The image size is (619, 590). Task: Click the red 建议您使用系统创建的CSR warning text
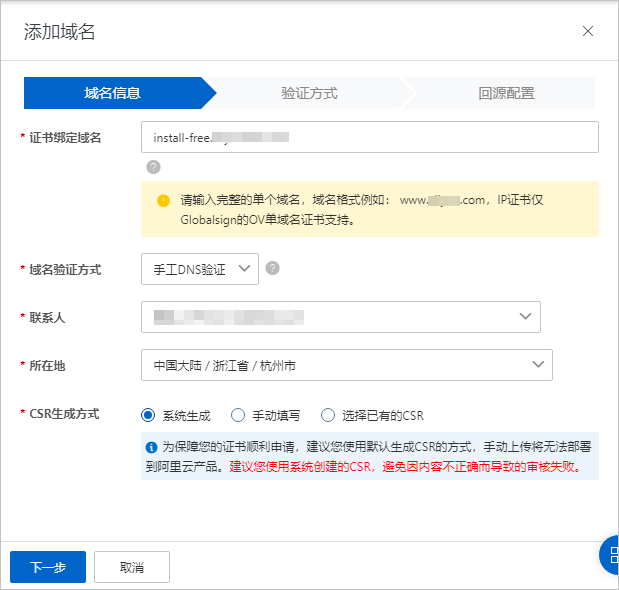(x=405, y=467)
